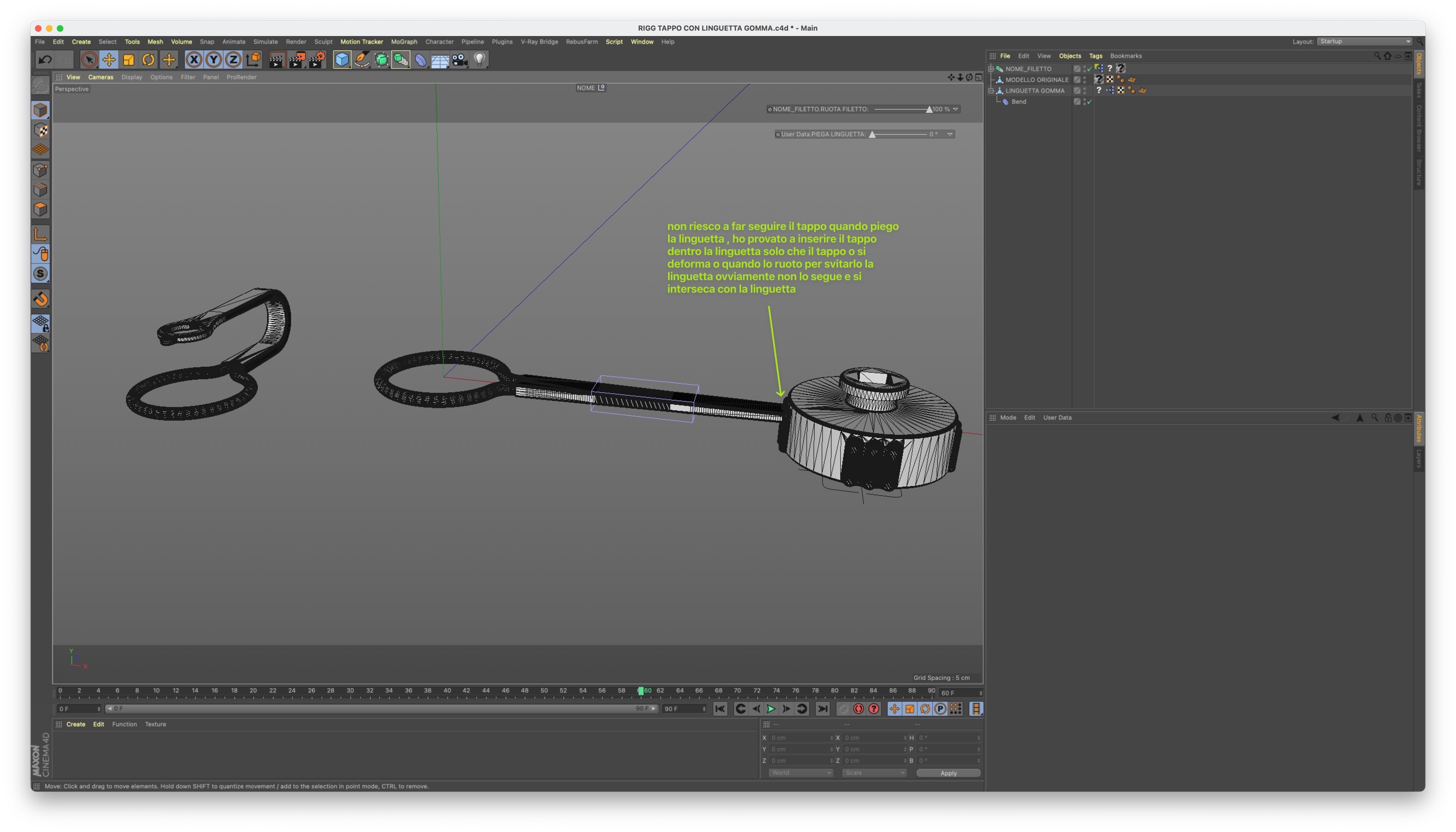1456x832 pixels.
Task: Open the Tags menu in Object Manager
Action: click(x=1095, y=56)
